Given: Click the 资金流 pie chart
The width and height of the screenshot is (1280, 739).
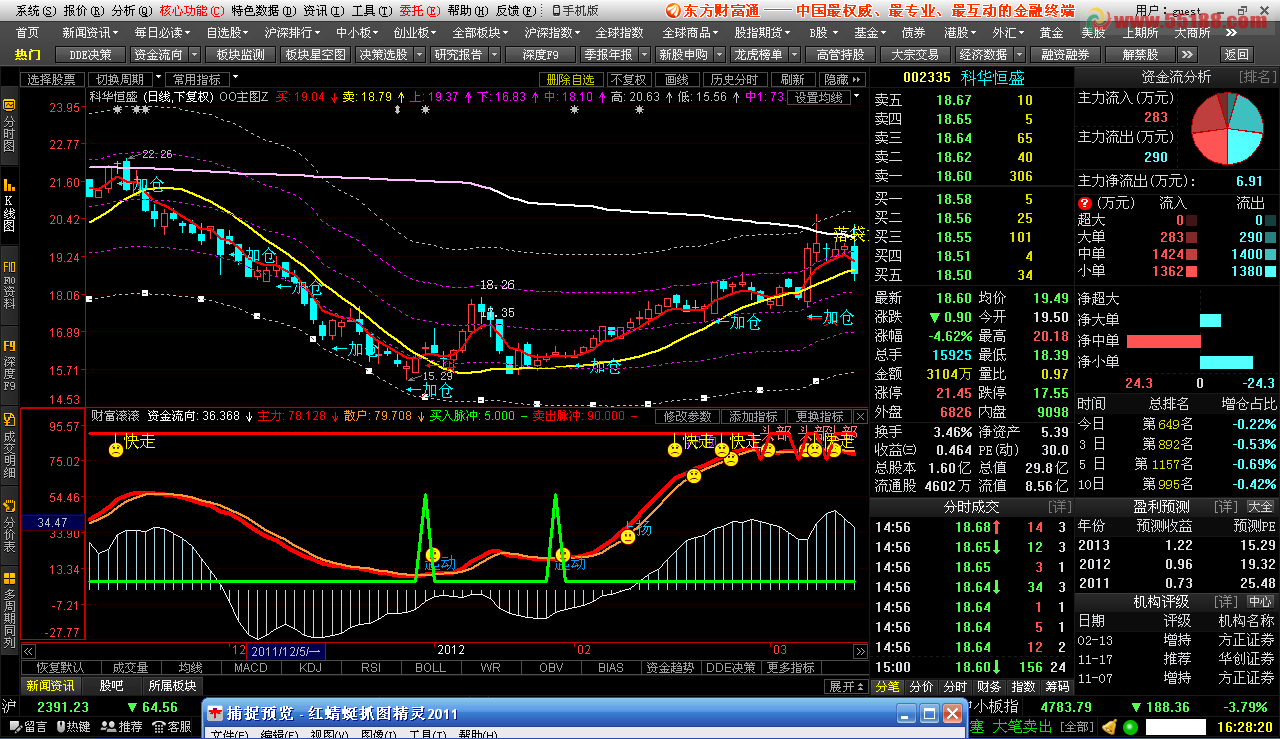Looking at the screenshot, I should [1227, 129].
